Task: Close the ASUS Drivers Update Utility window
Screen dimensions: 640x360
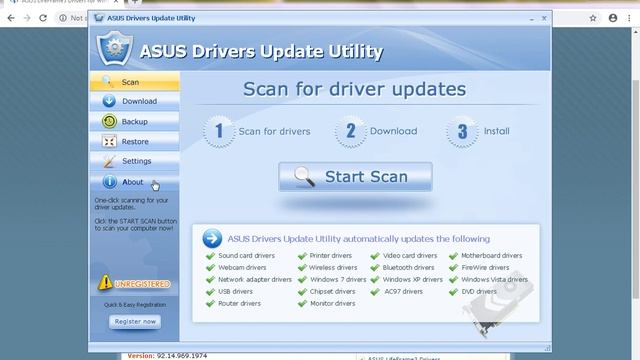Action: [544, 18]
